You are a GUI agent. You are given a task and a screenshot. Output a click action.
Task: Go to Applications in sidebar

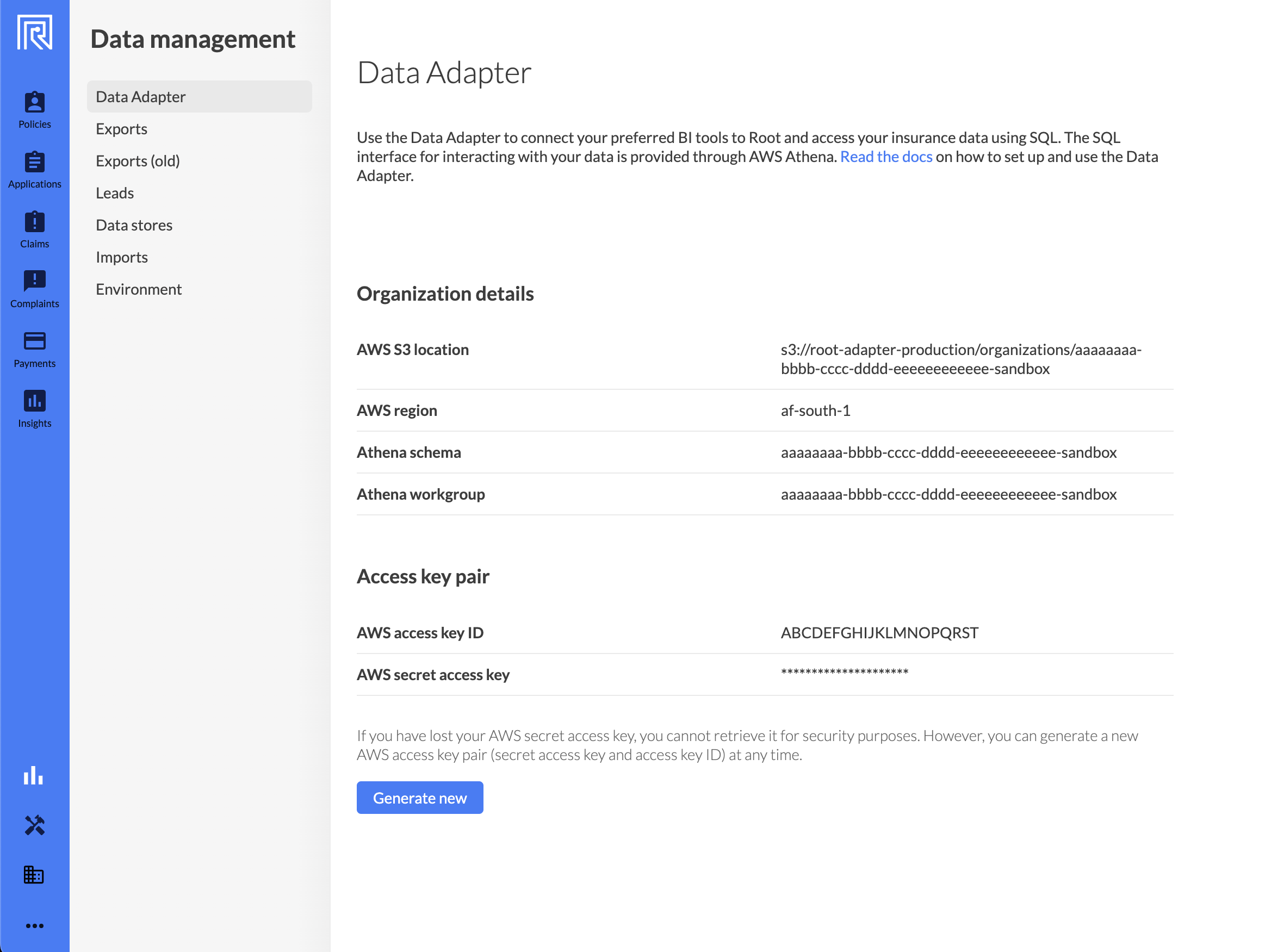click(34, 170)
